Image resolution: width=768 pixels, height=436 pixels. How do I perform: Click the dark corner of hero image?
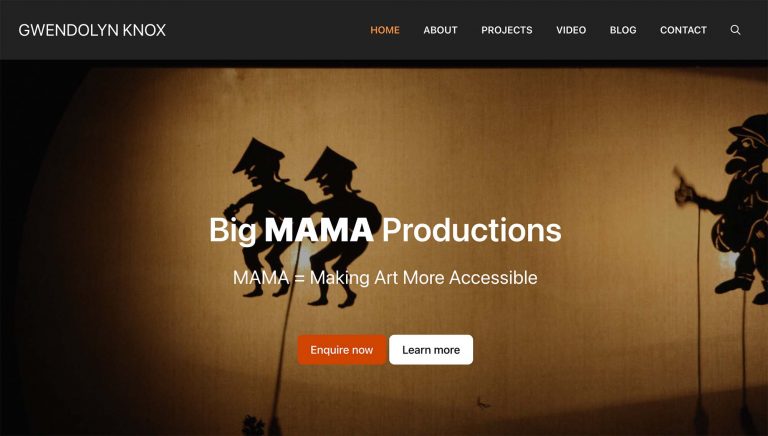pos(20,98)
